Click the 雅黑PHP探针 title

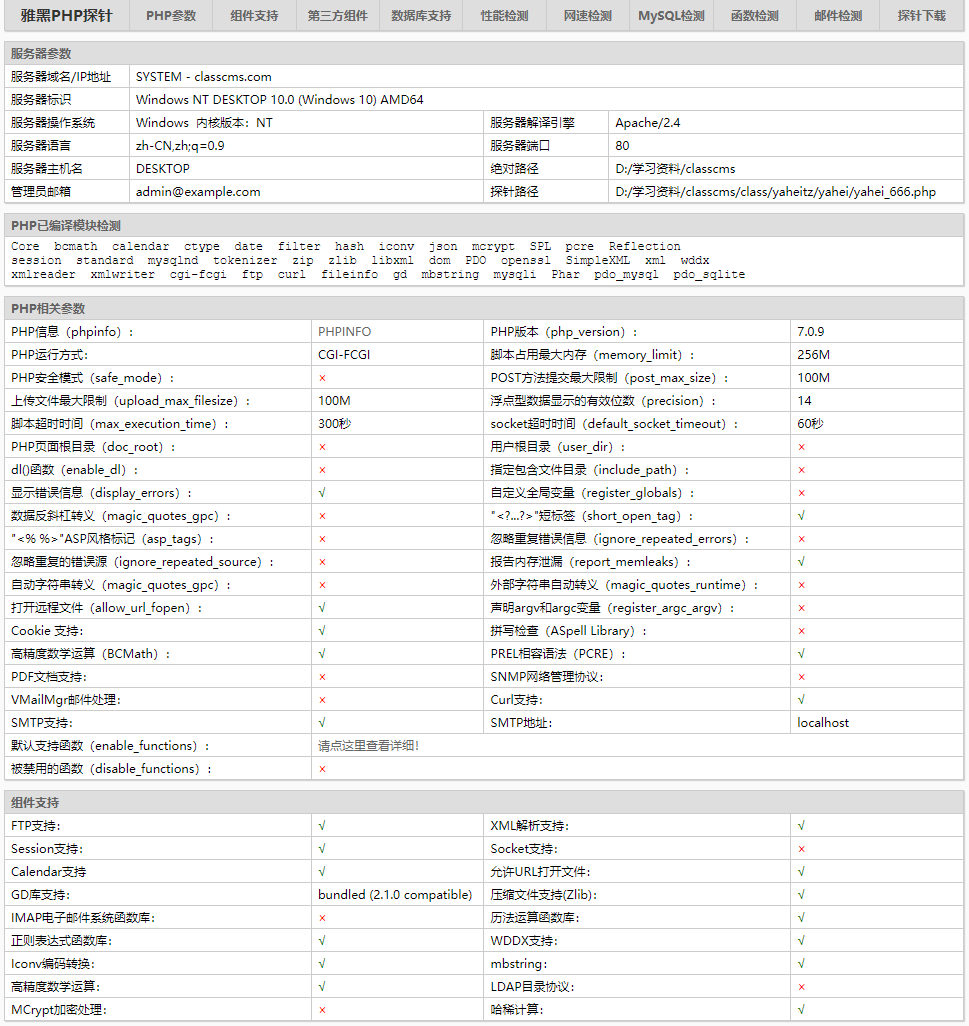click(x=67, y=16)
